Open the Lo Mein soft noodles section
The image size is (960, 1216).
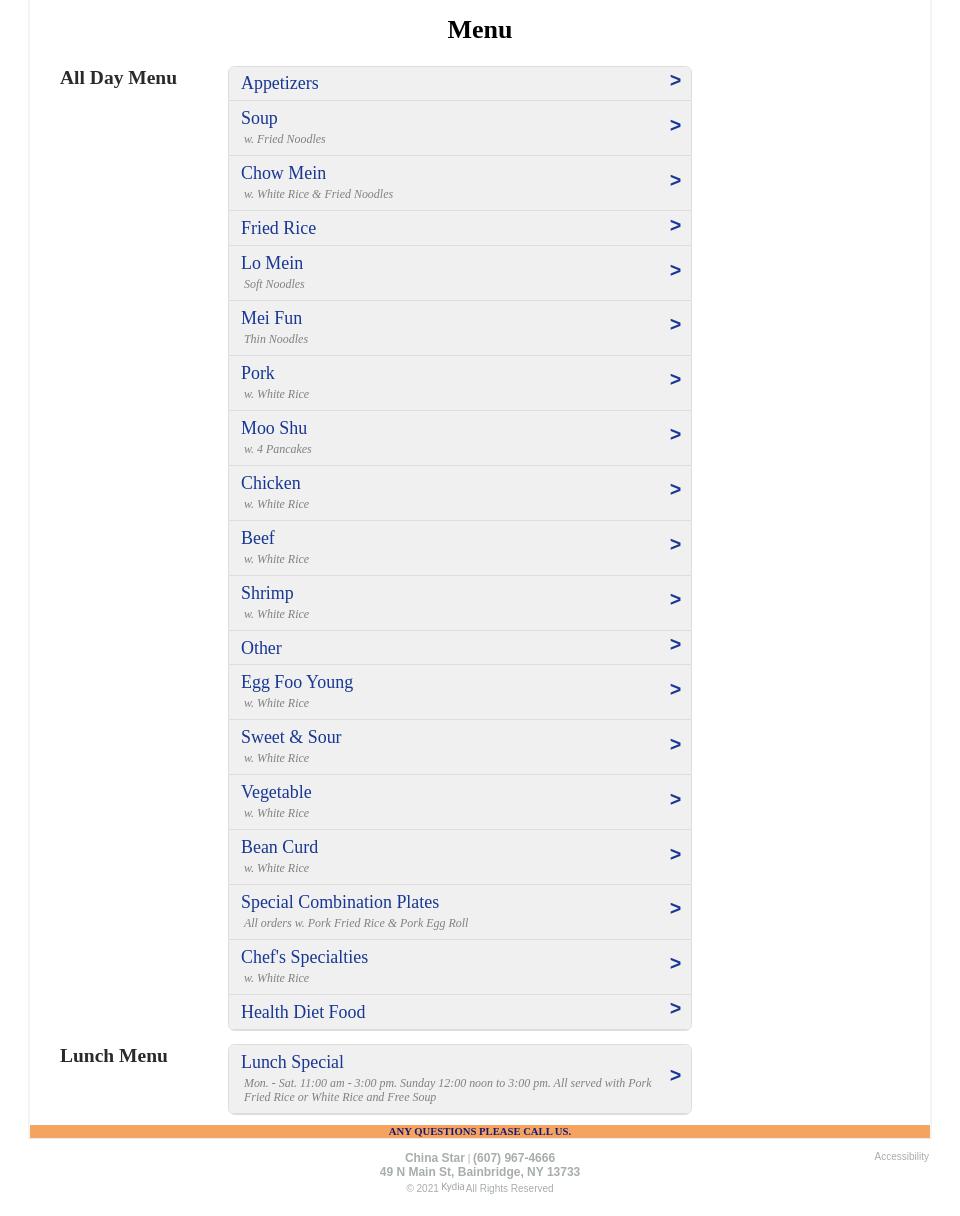(272, 263)
